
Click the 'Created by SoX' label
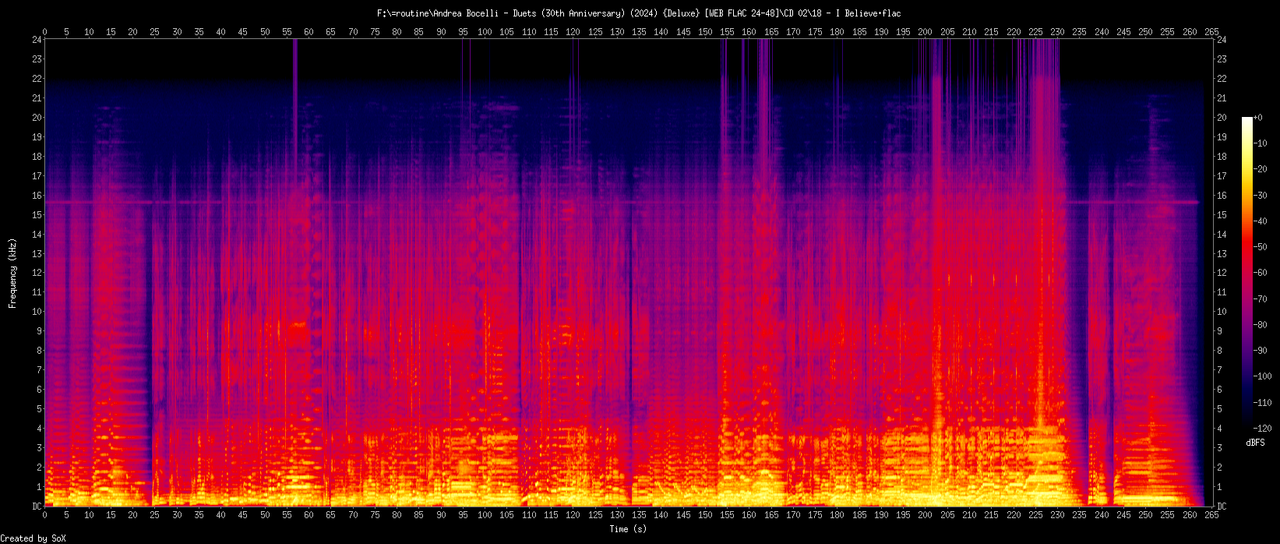coord(33,538)
